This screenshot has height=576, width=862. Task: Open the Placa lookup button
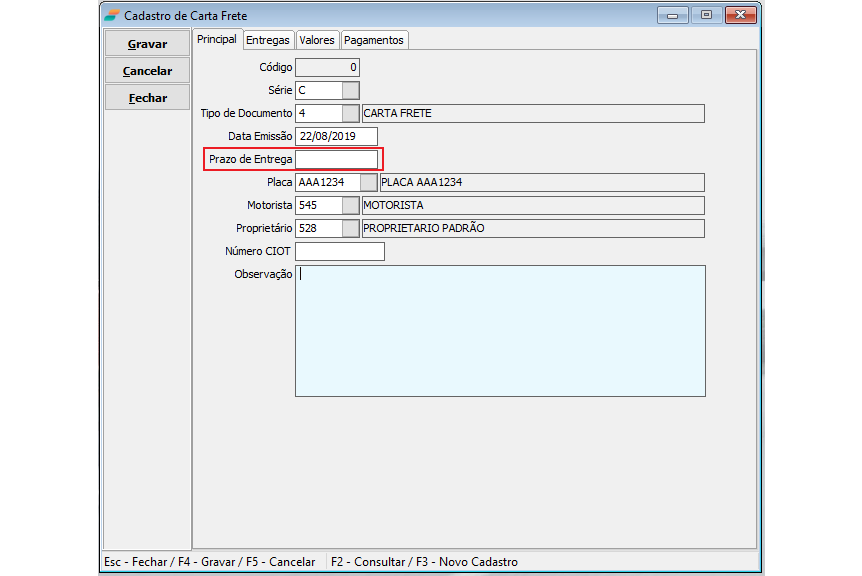369,183
